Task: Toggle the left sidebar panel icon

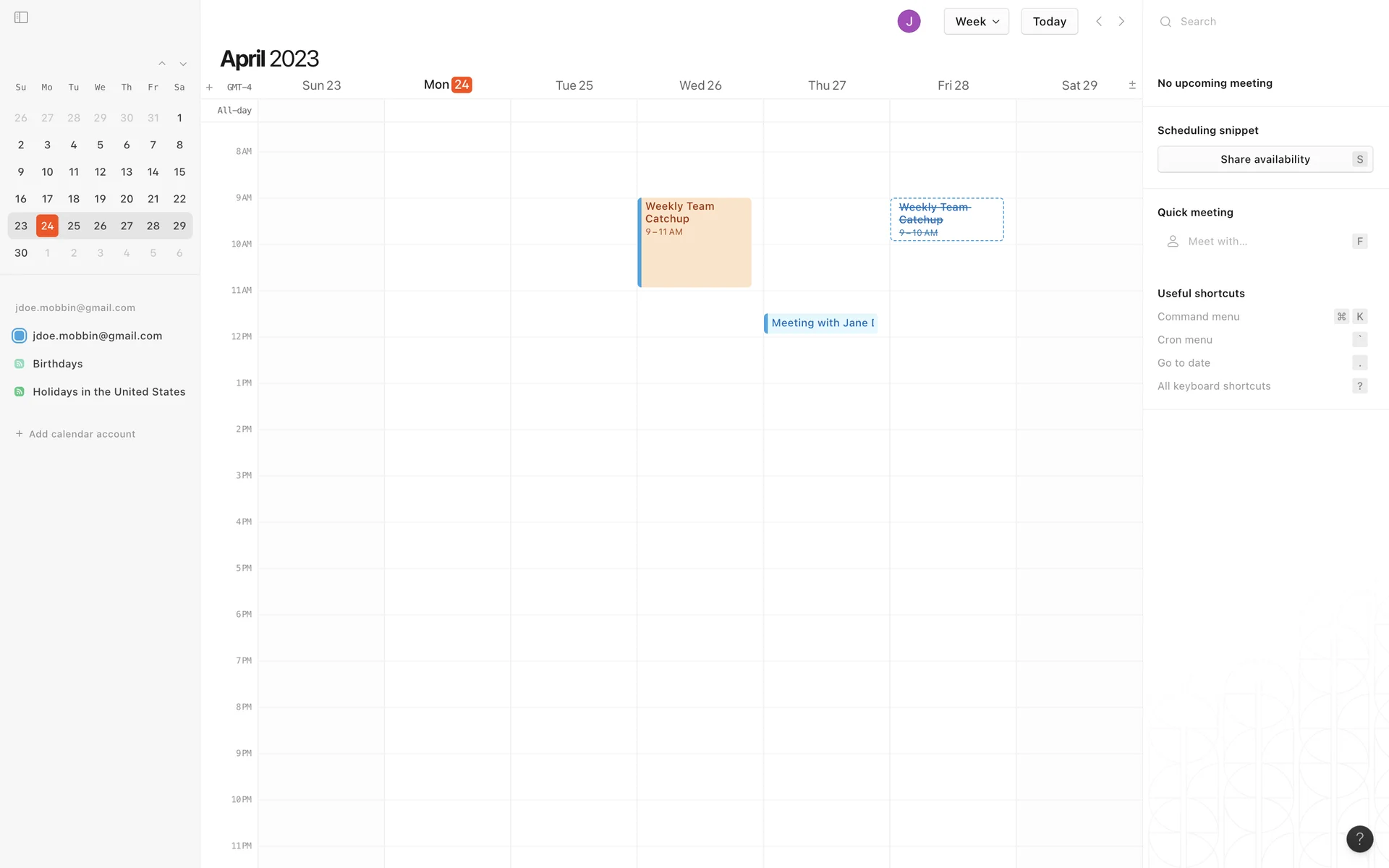Action: tap(21, 17)
